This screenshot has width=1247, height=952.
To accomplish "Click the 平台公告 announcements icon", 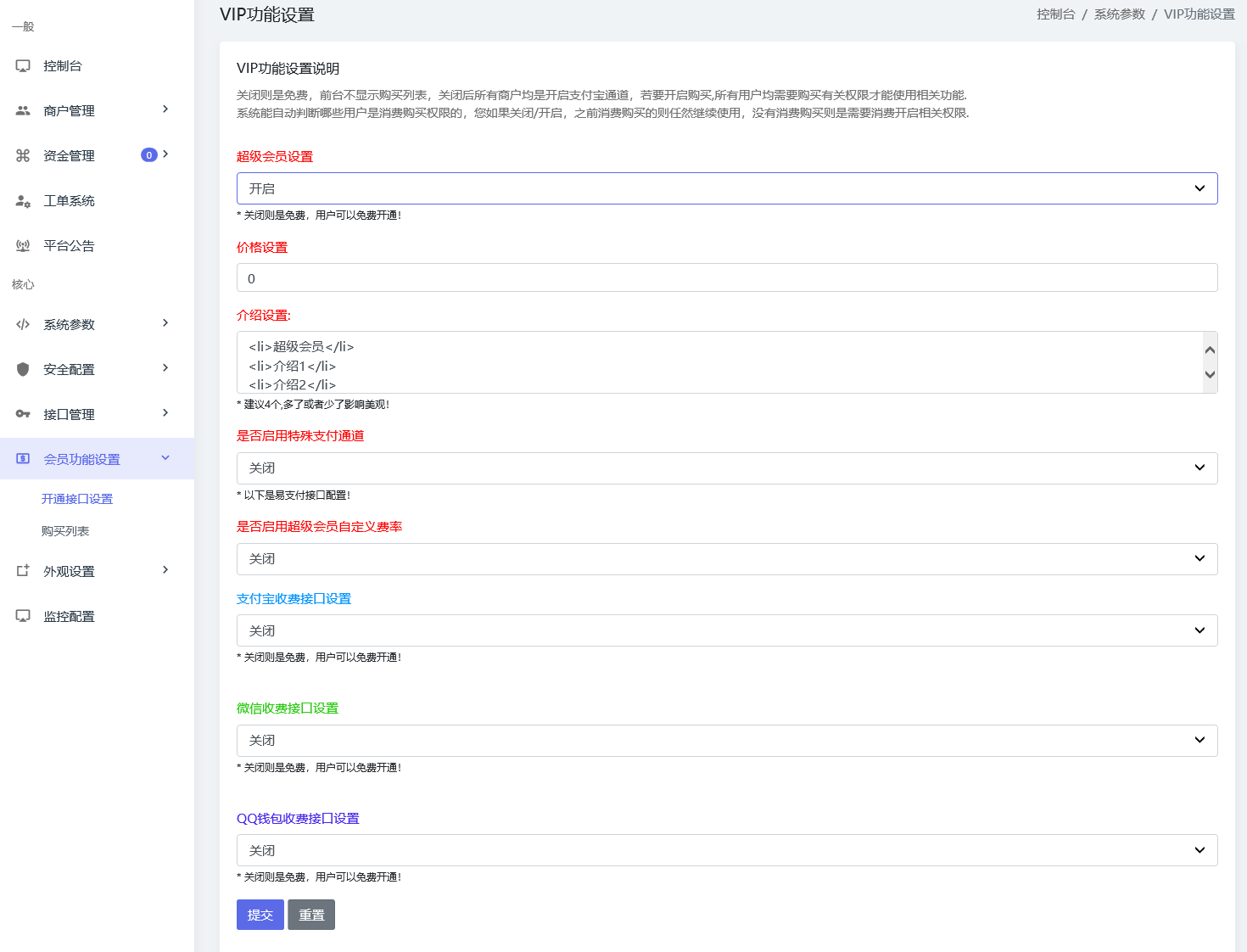I will (x=22, y=245).
